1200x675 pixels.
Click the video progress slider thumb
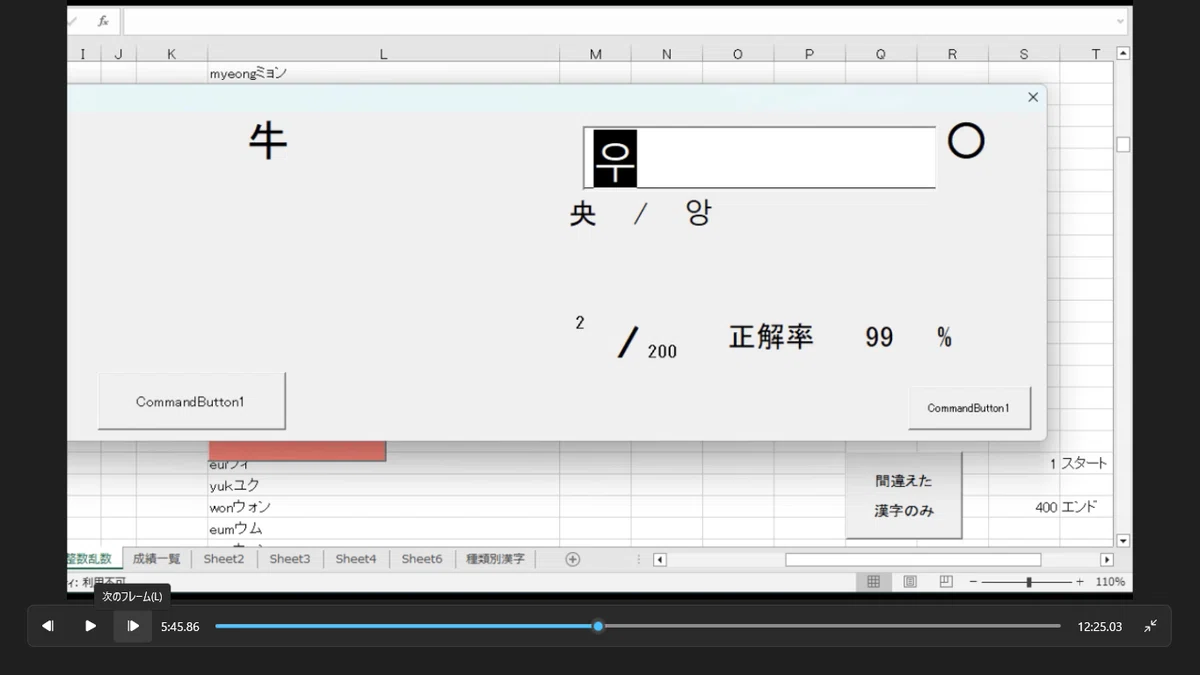598,626
